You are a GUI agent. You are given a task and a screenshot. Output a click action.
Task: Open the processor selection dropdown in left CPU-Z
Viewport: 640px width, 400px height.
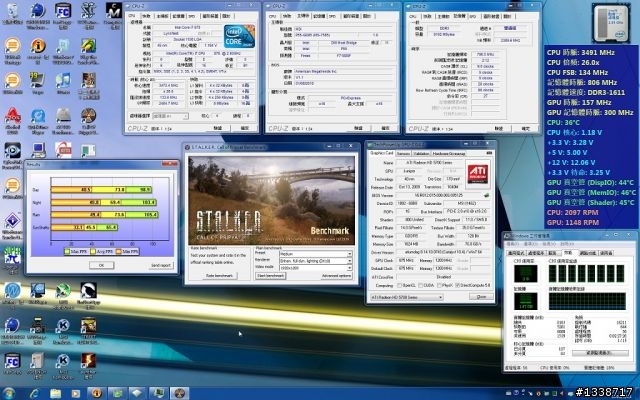170,116
